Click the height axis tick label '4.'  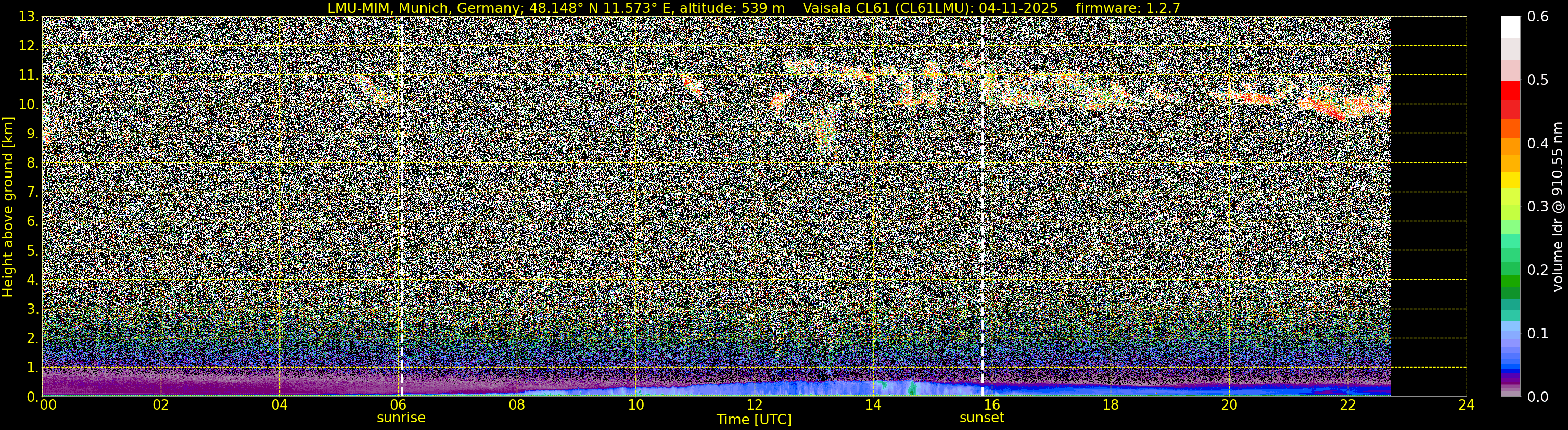coord(32,280)
